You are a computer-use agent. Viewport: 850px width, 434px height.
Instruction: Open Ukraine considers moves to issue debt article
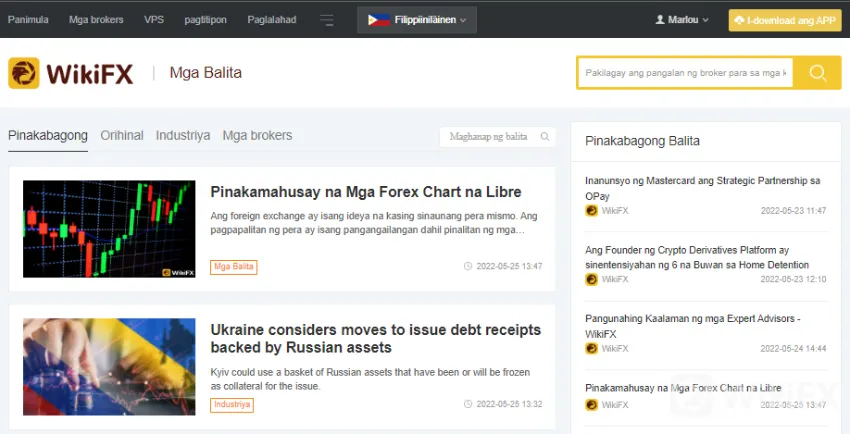click(376, 338)
